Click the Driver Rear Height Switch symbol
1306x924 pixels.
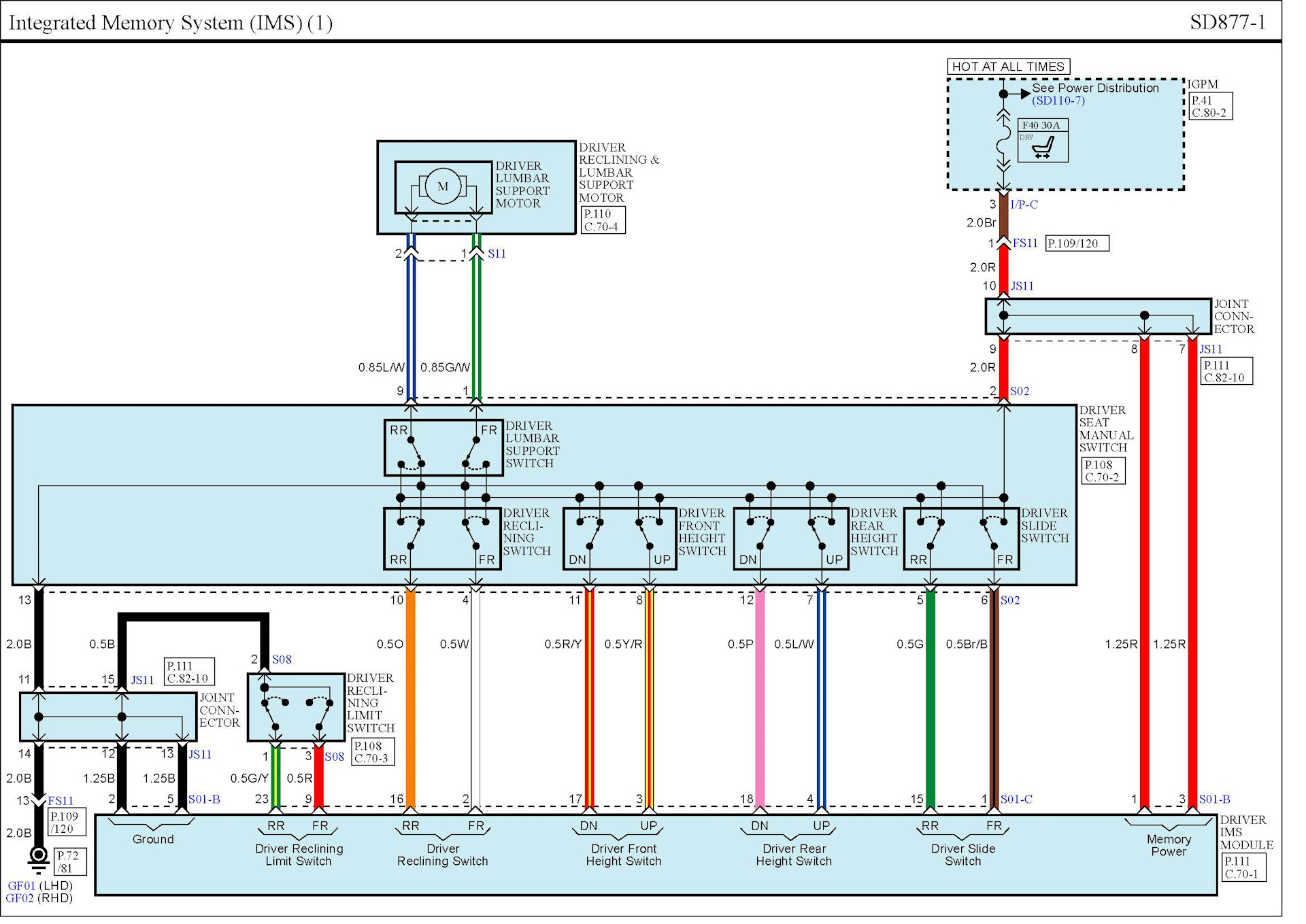coord(791,538)
